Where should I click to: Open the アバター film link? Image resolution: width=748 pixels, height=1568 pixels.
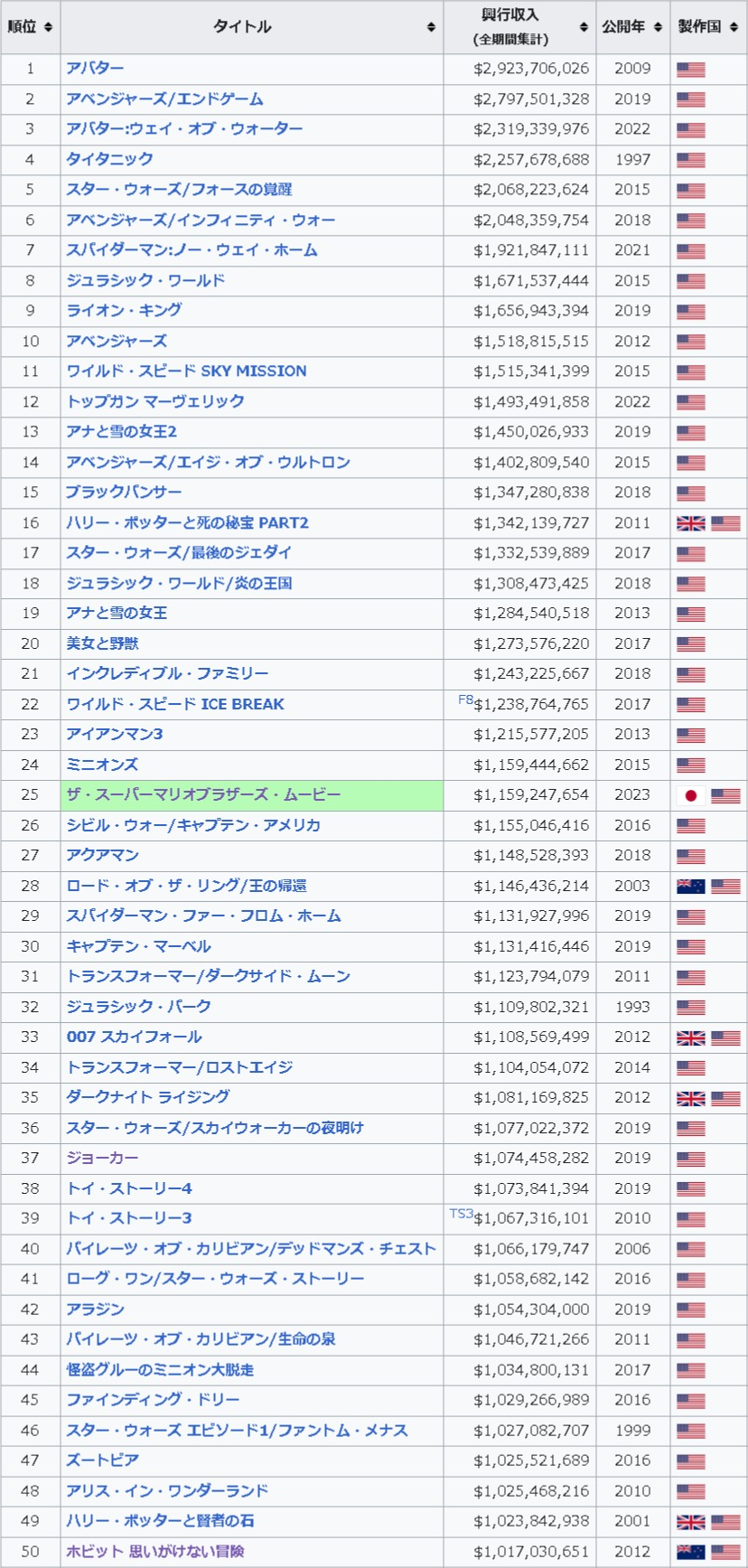(x=95, y=69)
